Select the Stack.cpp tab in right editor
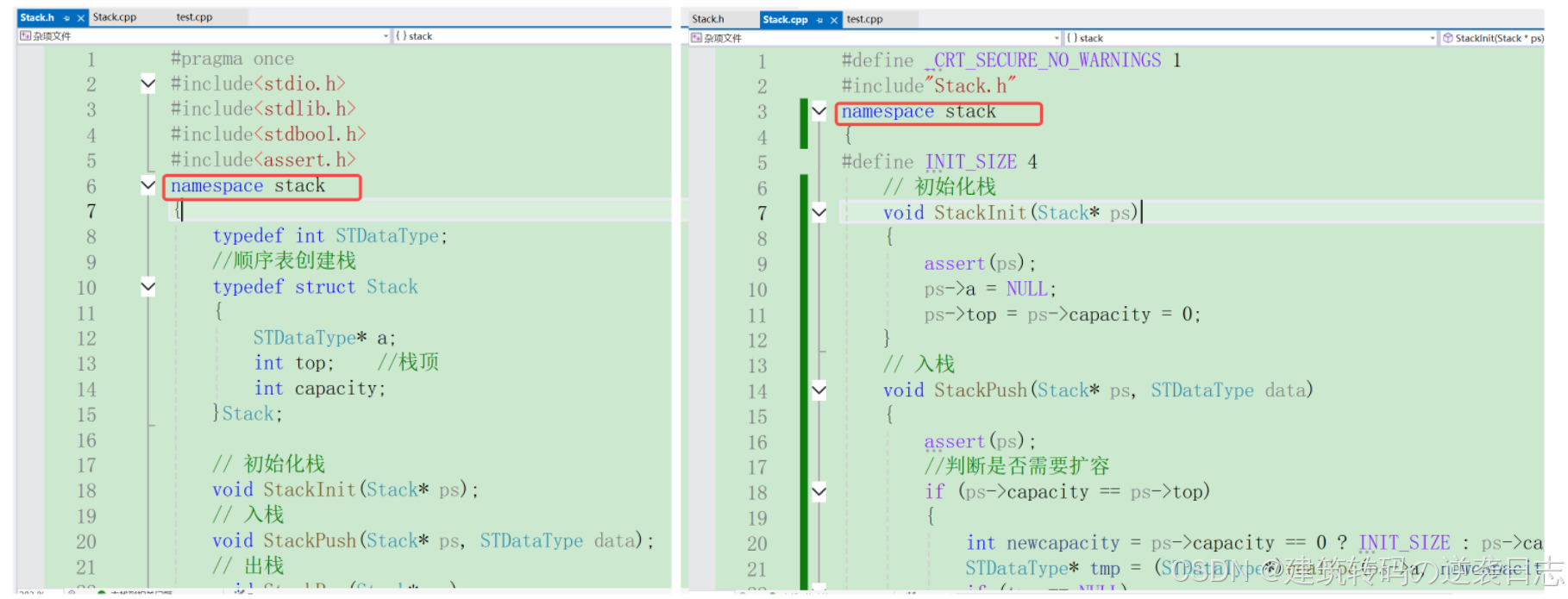Screen dimensions: 1568x599 (785, 19)
